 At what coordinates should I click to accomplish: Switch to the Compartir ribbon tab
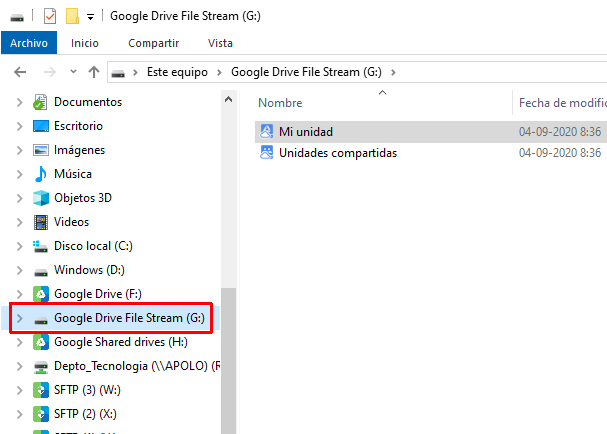[x=154, y=43]
